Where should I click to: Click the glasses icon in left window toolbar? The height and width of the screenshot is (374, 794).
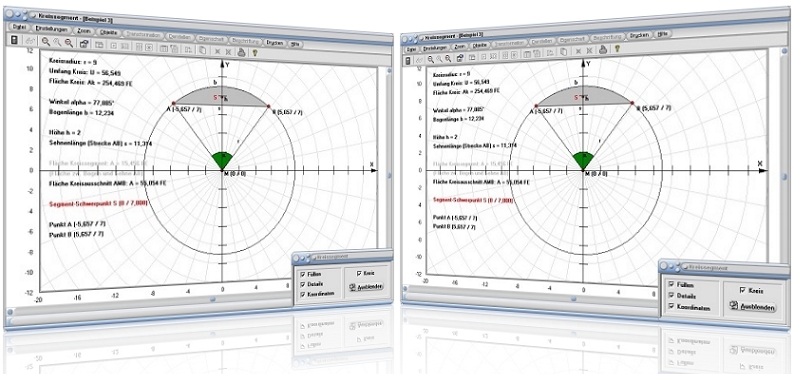(x=30, y=41)
